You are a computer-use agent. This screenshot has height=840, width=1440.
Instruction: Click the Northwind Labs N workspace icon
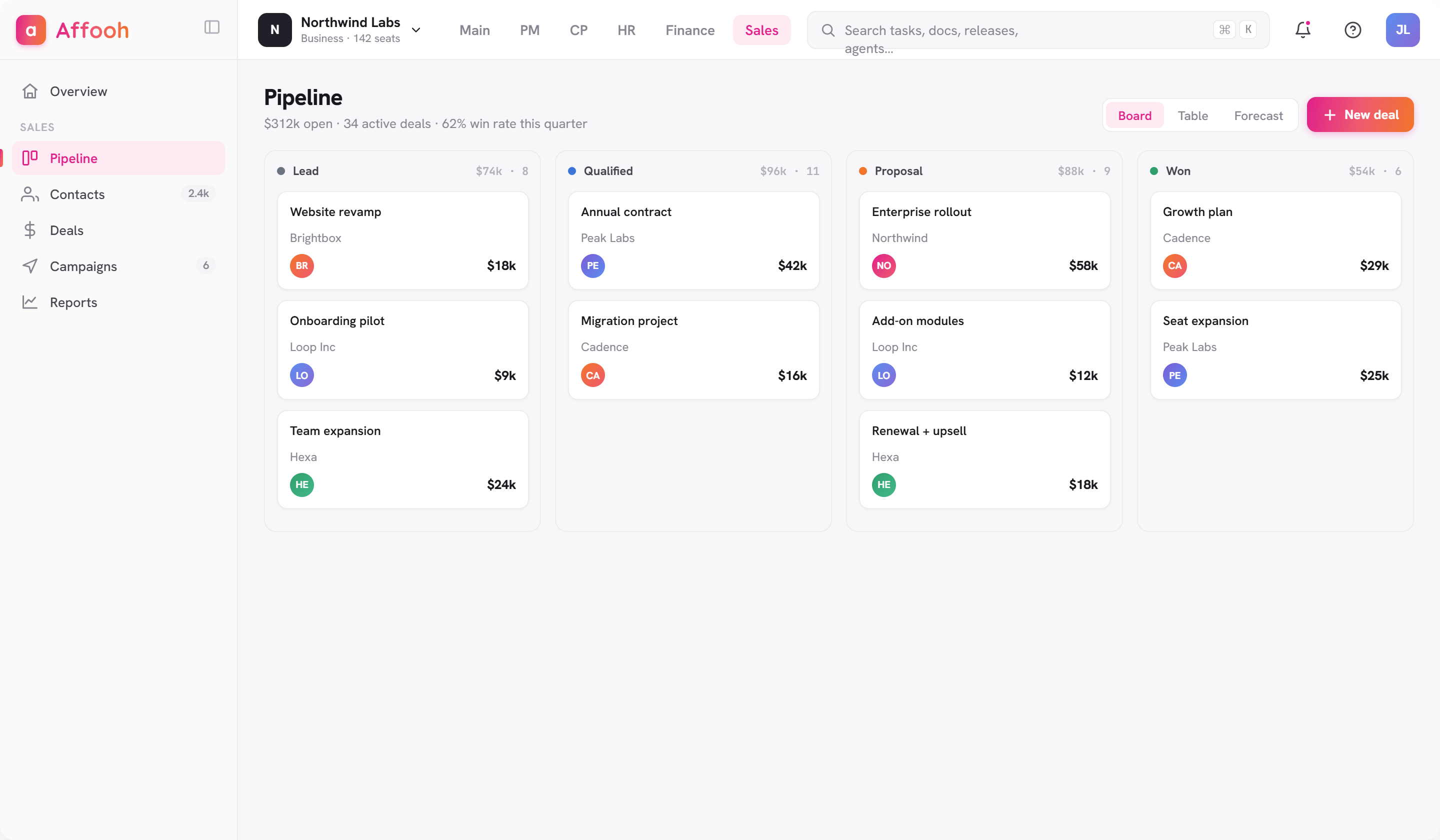coord(275,29)
